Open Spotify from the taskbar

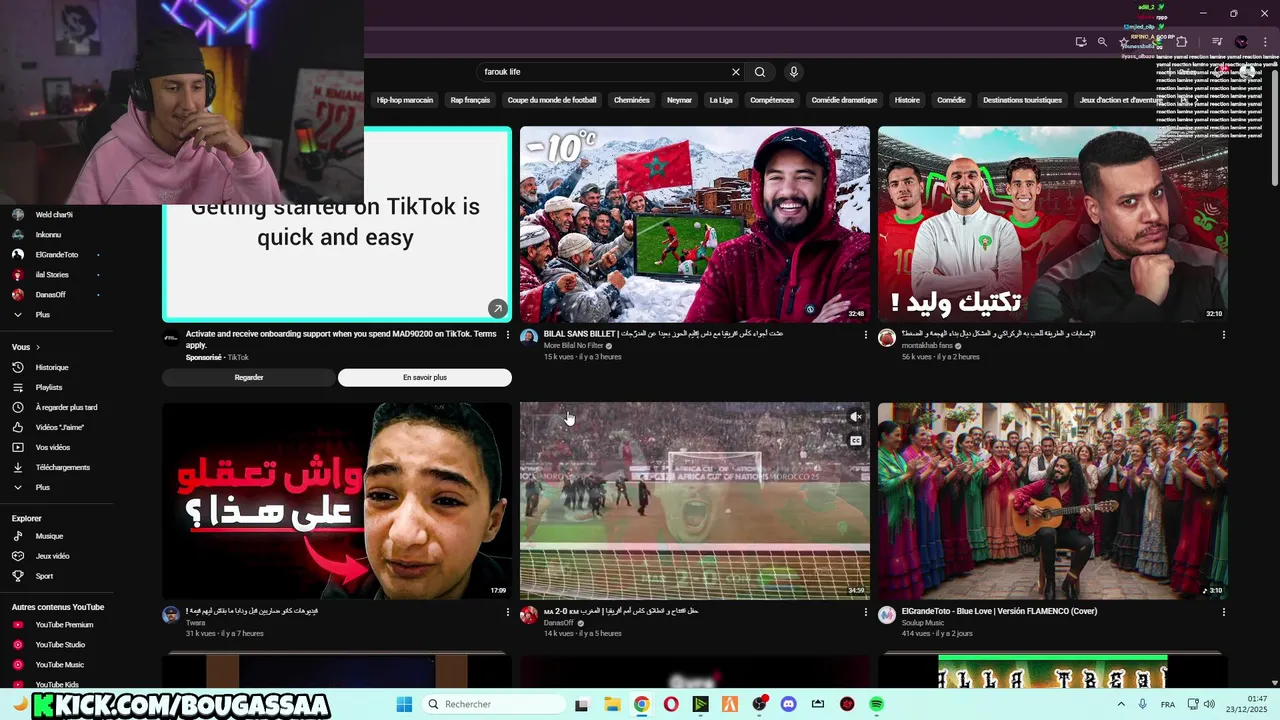877,704
